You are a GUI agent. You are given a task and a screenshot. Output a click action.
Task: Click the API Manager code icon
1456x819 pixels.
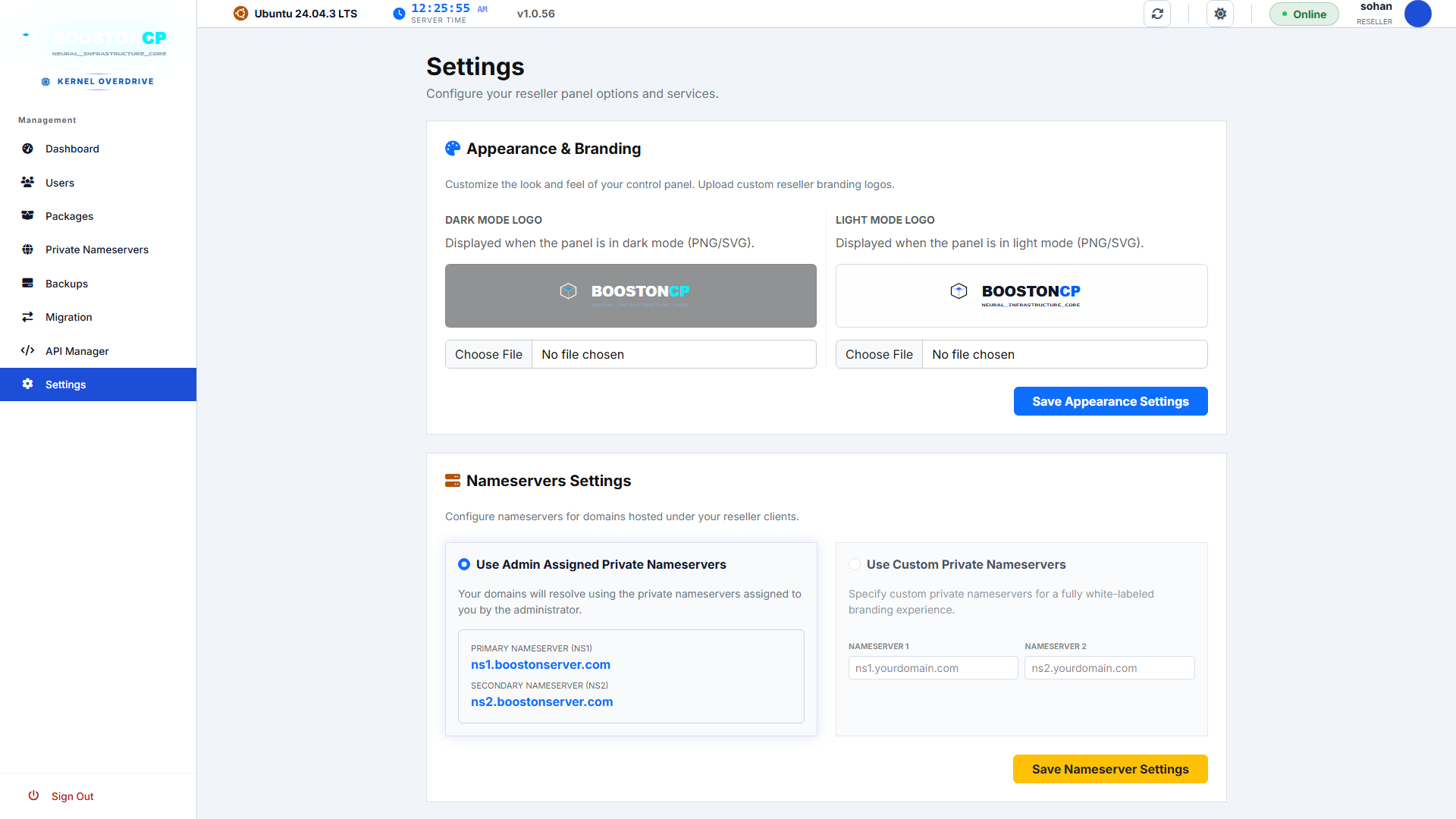tap(27, 350)
